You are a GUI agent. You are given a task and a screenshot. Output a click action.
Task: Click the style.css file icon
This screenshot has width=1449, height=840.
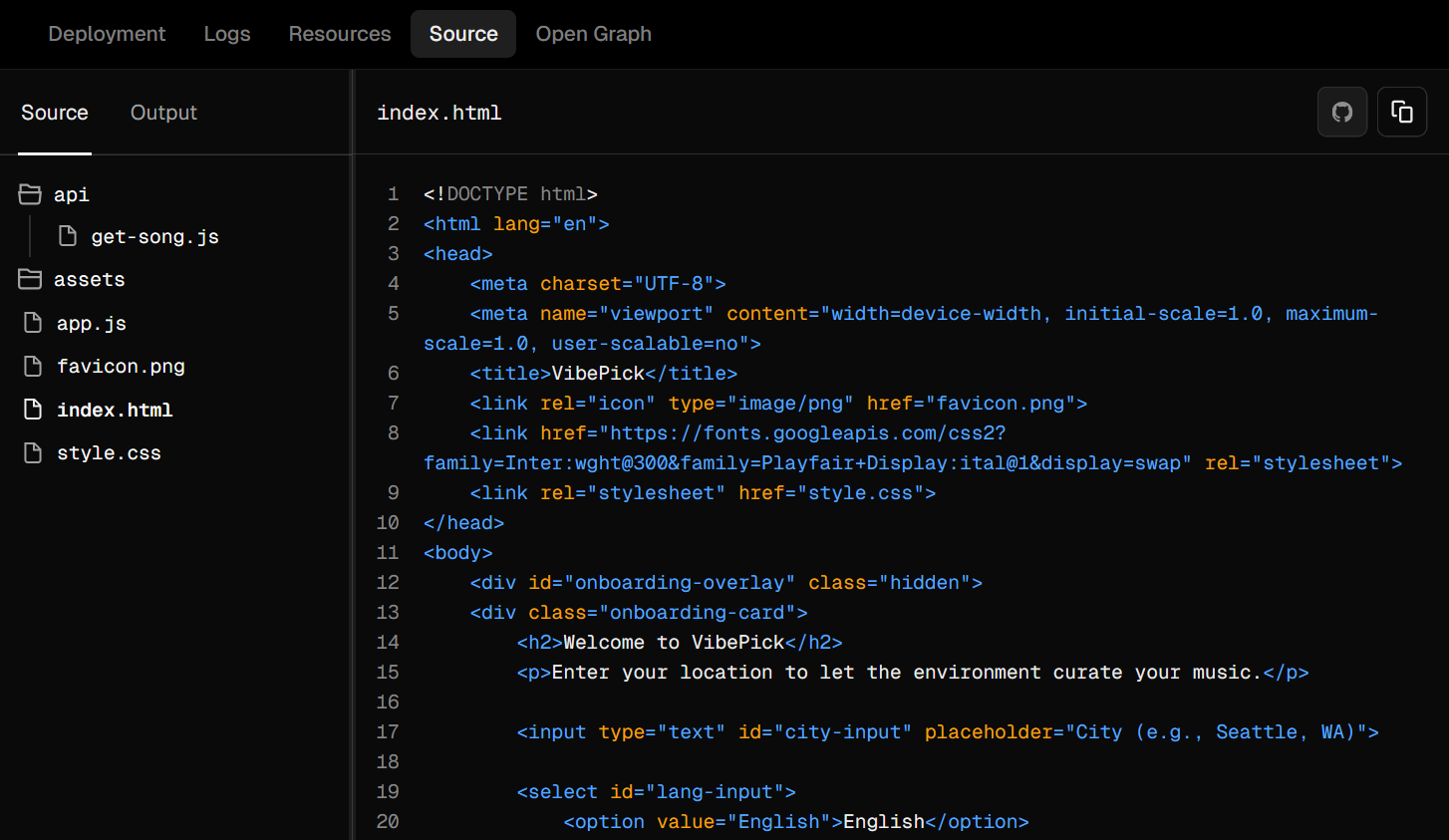(33, 452)
